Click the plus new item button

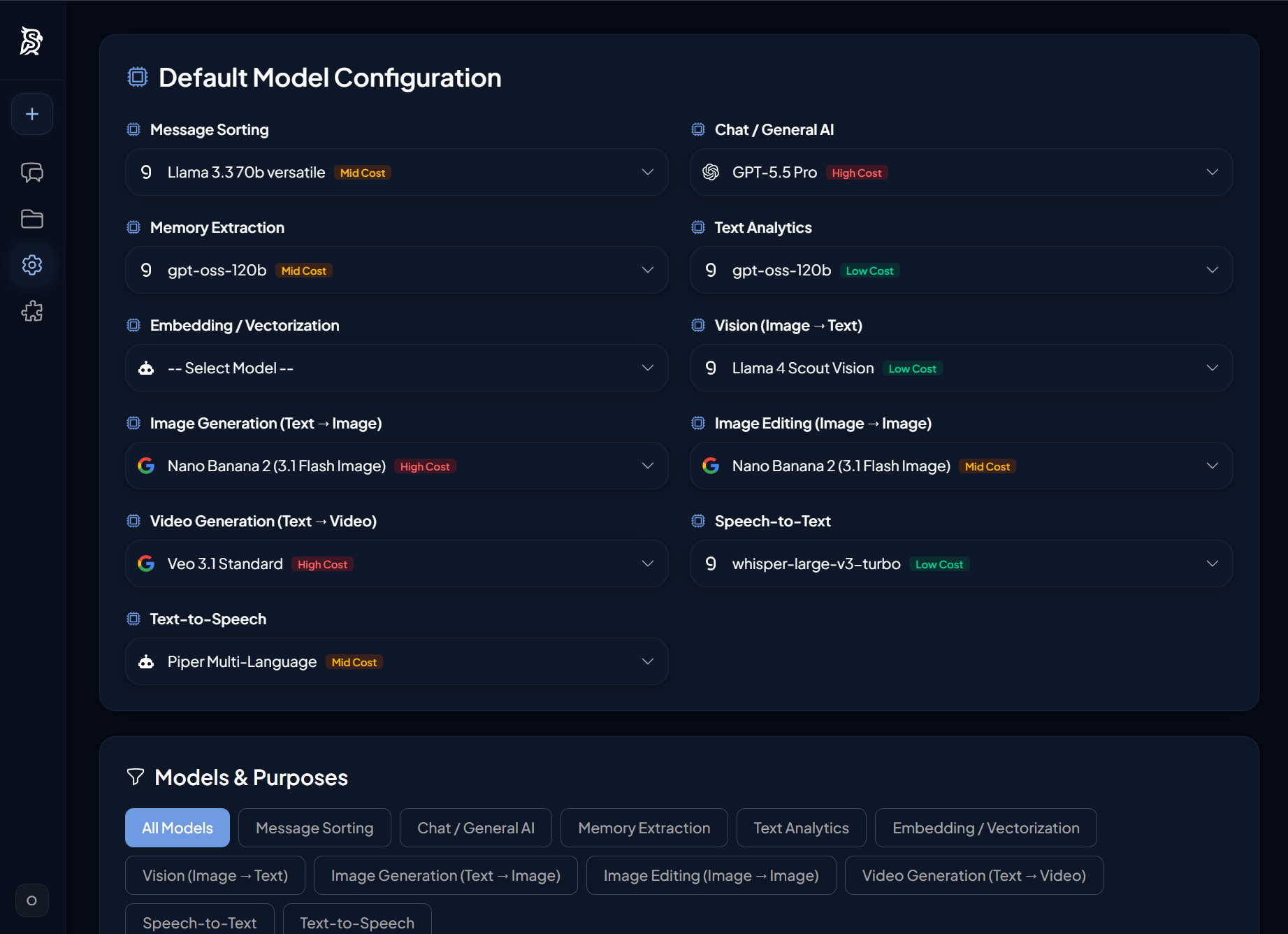point(32,114)
